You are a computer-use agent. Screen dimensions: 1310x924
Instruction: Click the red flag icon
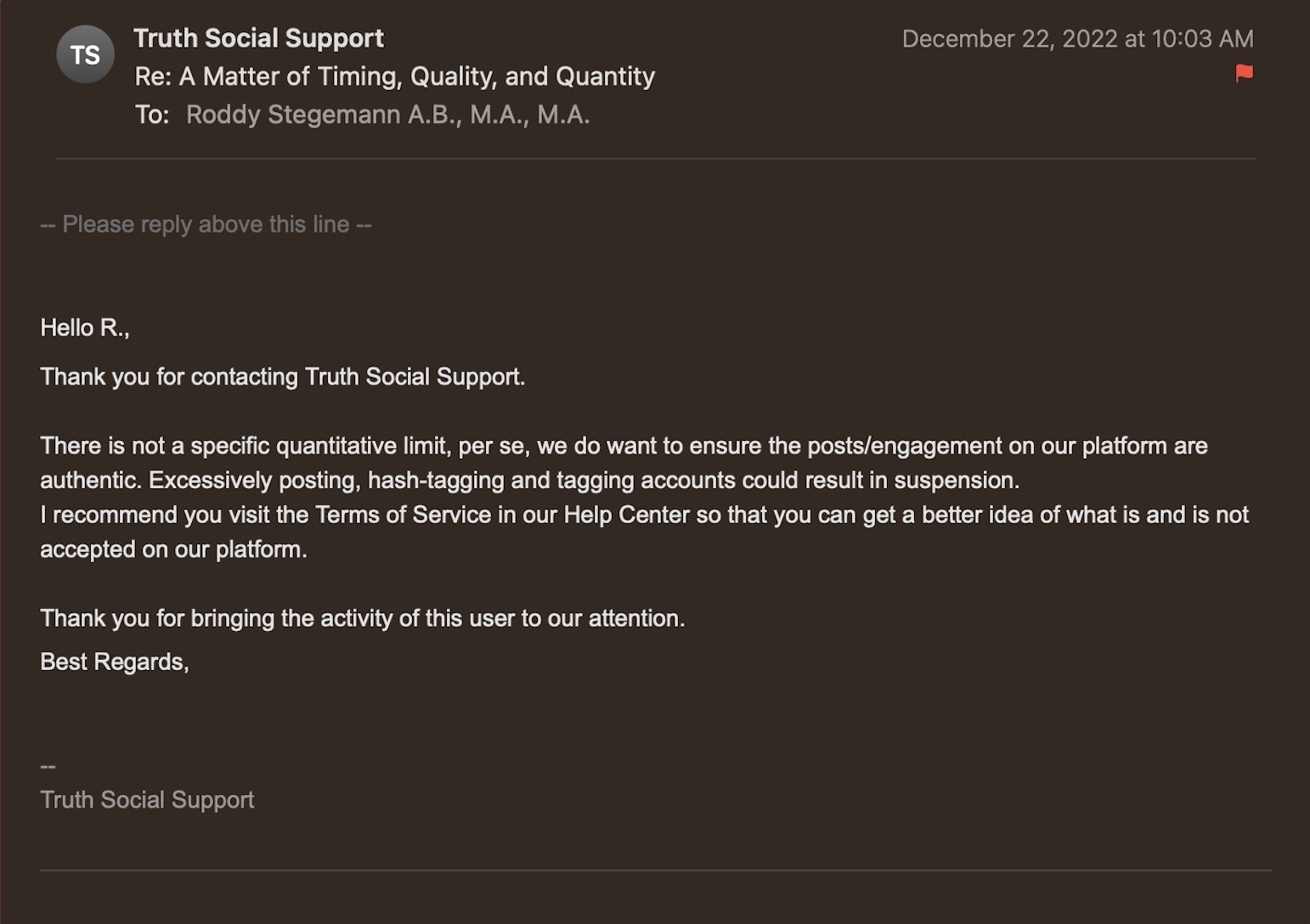[1244, 74]
